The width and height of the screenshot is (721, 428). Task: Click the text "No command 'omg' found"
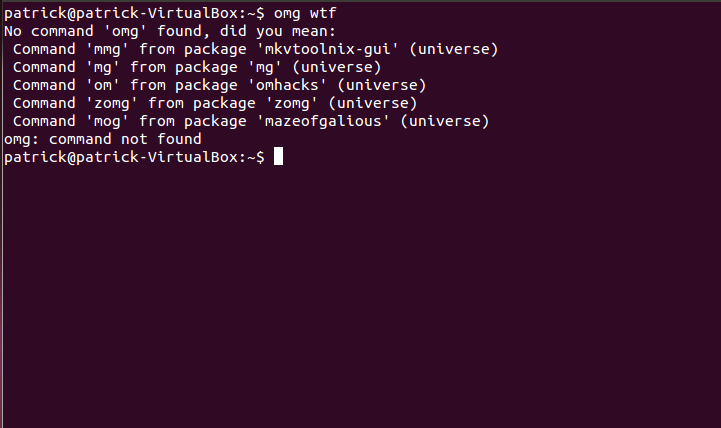click(103, 31)
